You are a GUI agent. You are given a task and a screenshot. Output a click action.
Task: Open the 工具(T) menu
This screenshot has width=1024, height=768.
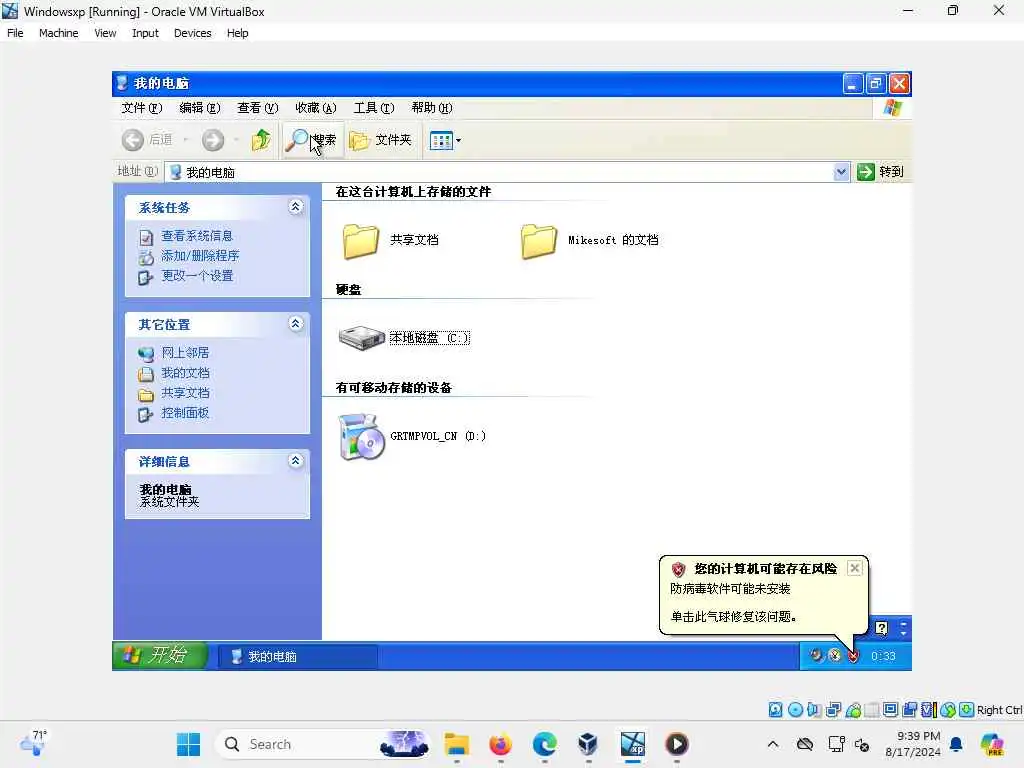point(374,108)
